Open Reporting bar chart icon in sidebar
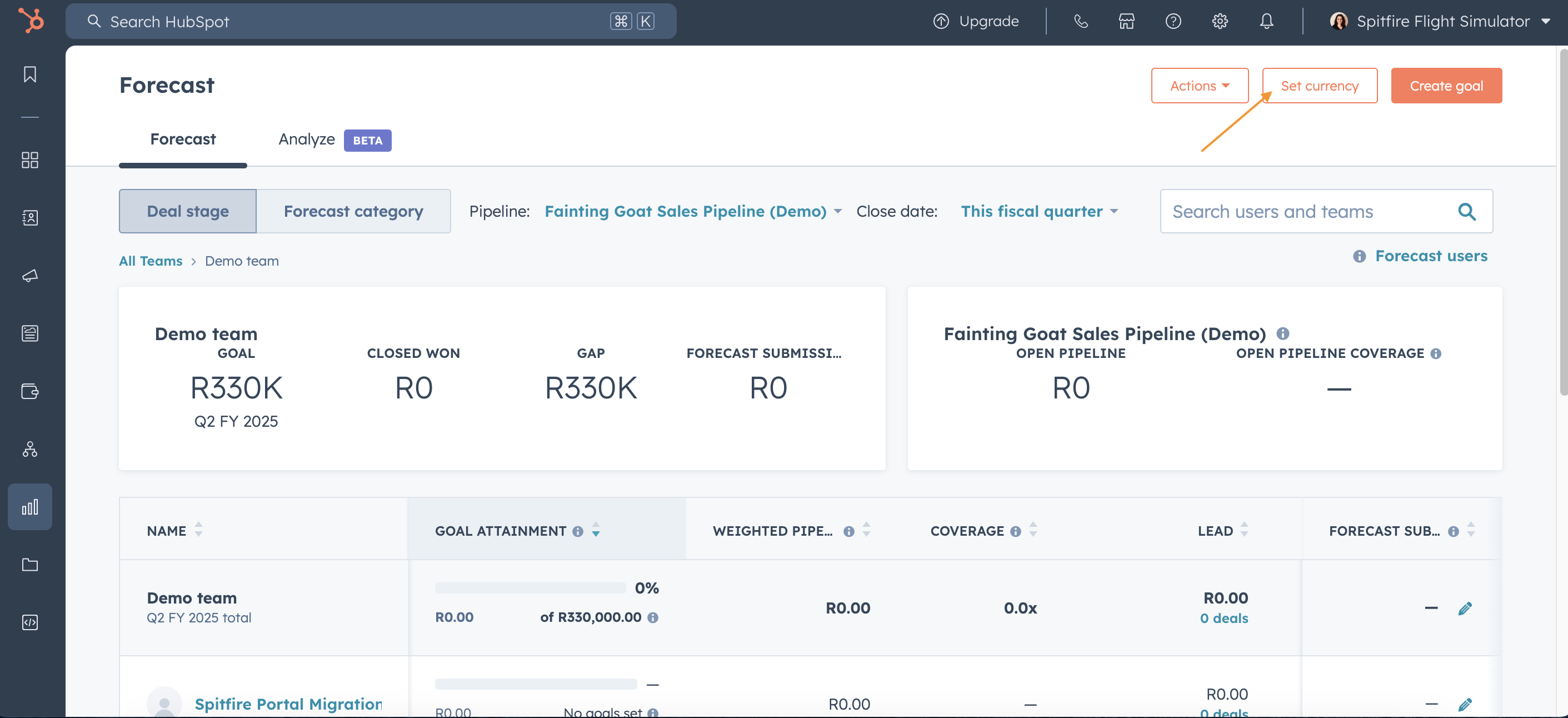This screenshot has width=1568, height=718. click(30, 507)
